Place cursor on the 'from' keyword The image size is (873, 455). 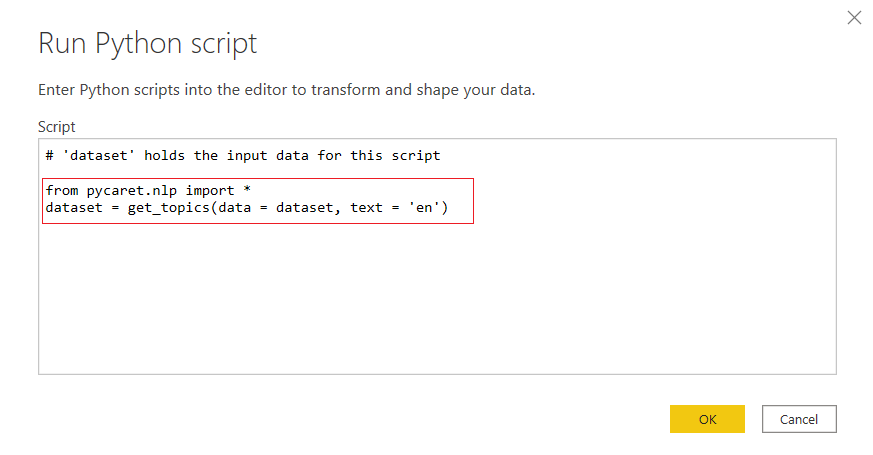[62, 190]
